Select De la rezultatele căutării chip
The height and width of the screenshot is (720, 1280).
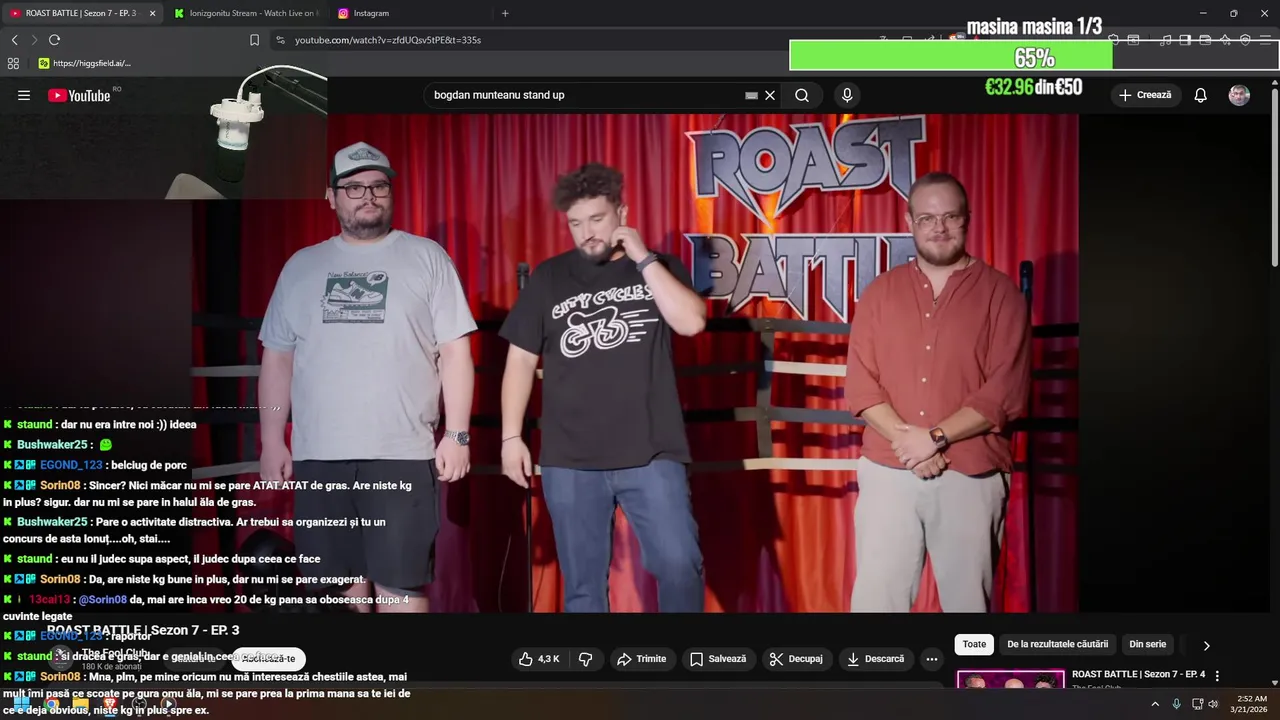1057,645
